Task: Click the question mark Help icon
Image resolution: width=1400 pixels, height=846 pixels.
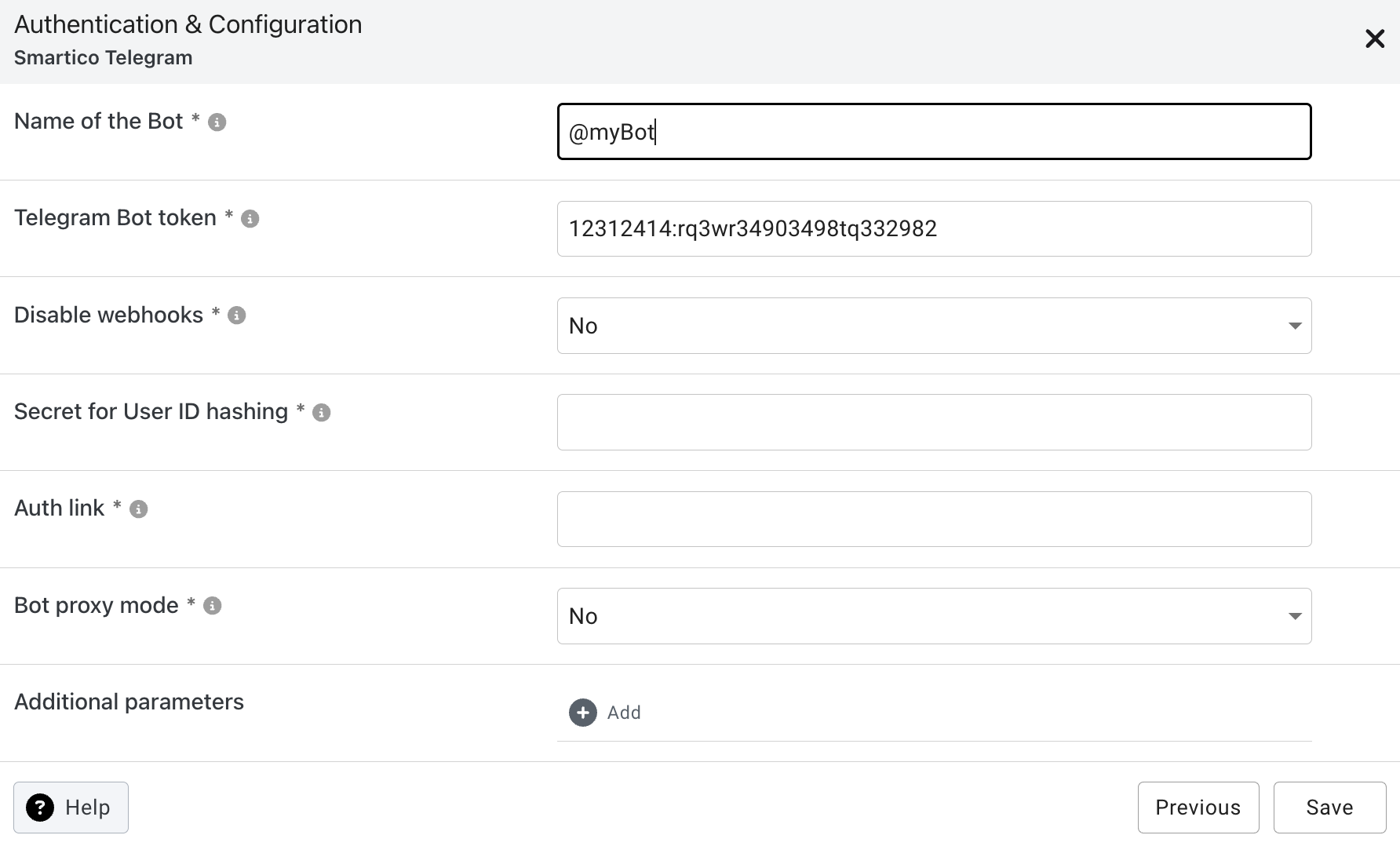Action: (40, 808)
